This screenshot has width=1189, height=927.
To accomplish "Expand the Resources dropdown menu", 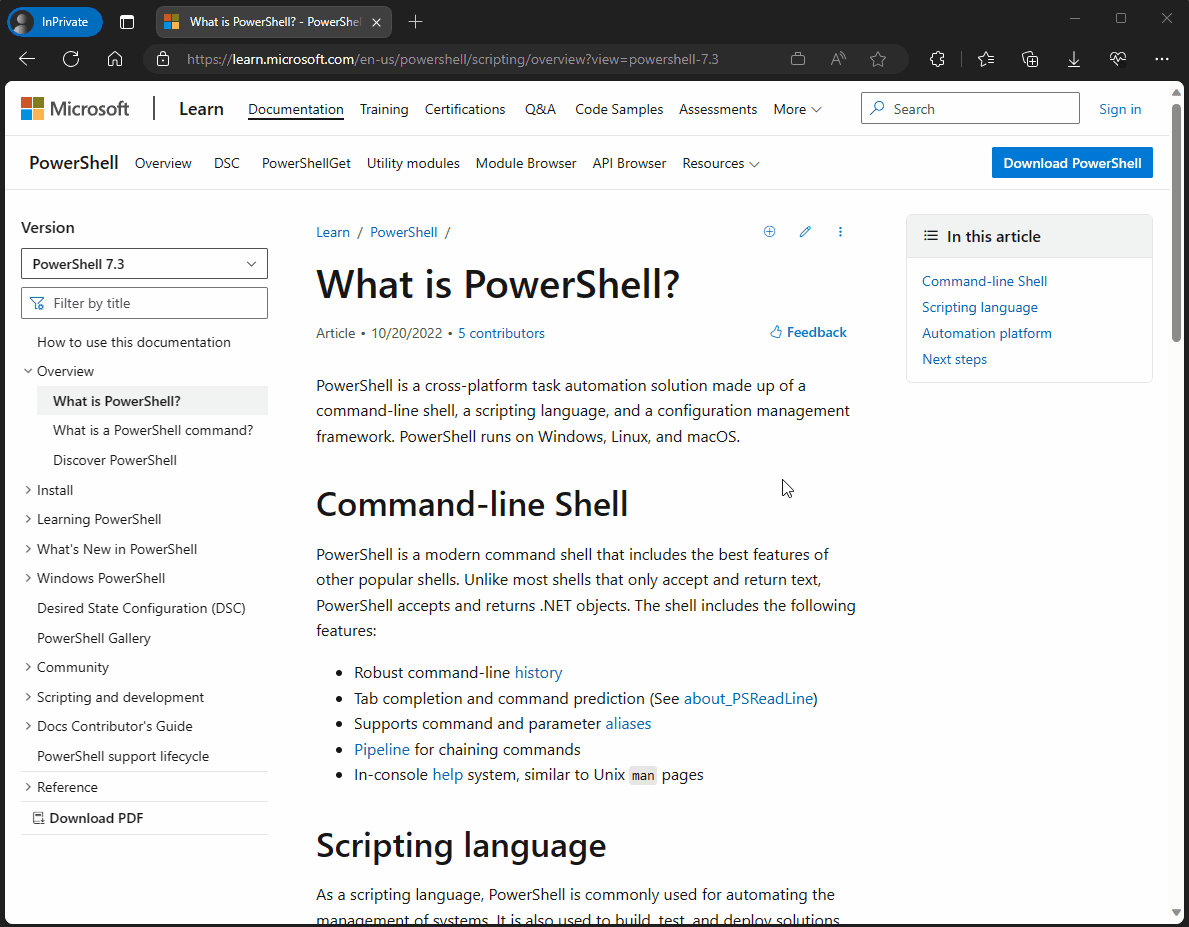I will pyautogui.click(x=720, y=163).
